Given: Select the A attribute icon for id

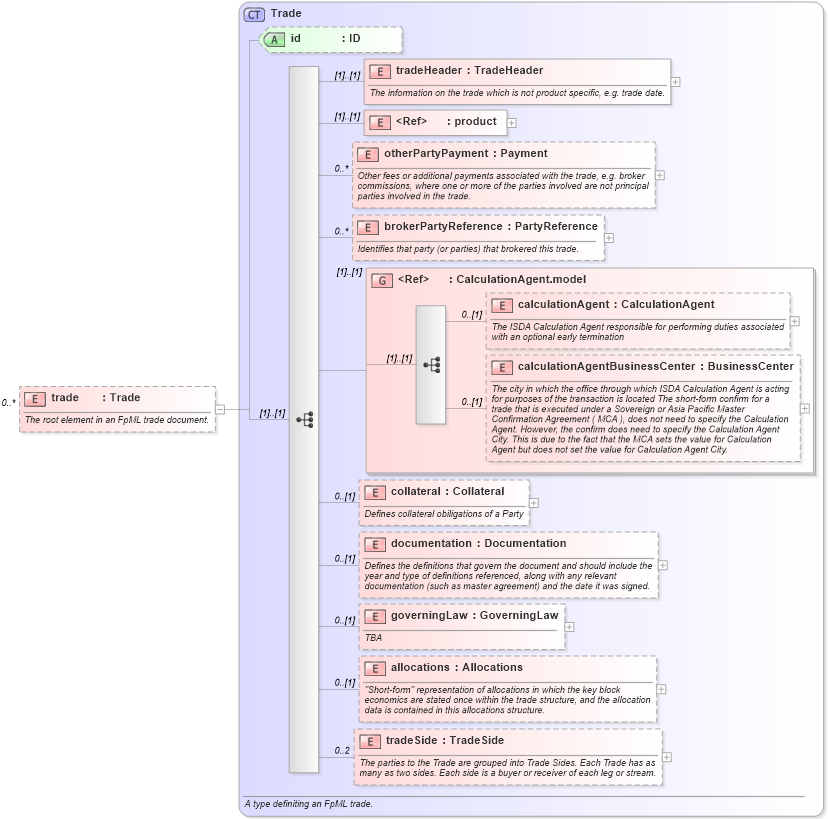Looking at the screenshot, I should (x=275, y=39).
